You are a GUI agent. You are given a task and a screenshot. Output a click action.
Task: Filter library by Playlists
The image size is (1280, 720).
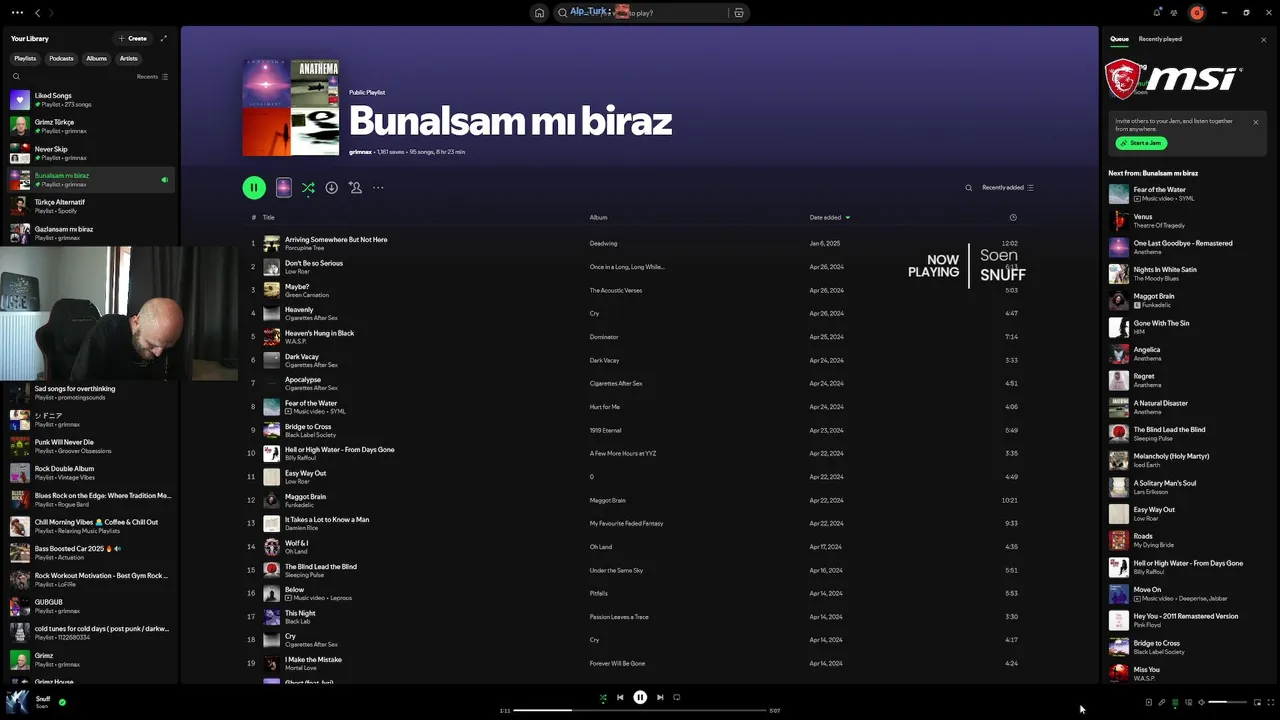(x=25, y=58)
